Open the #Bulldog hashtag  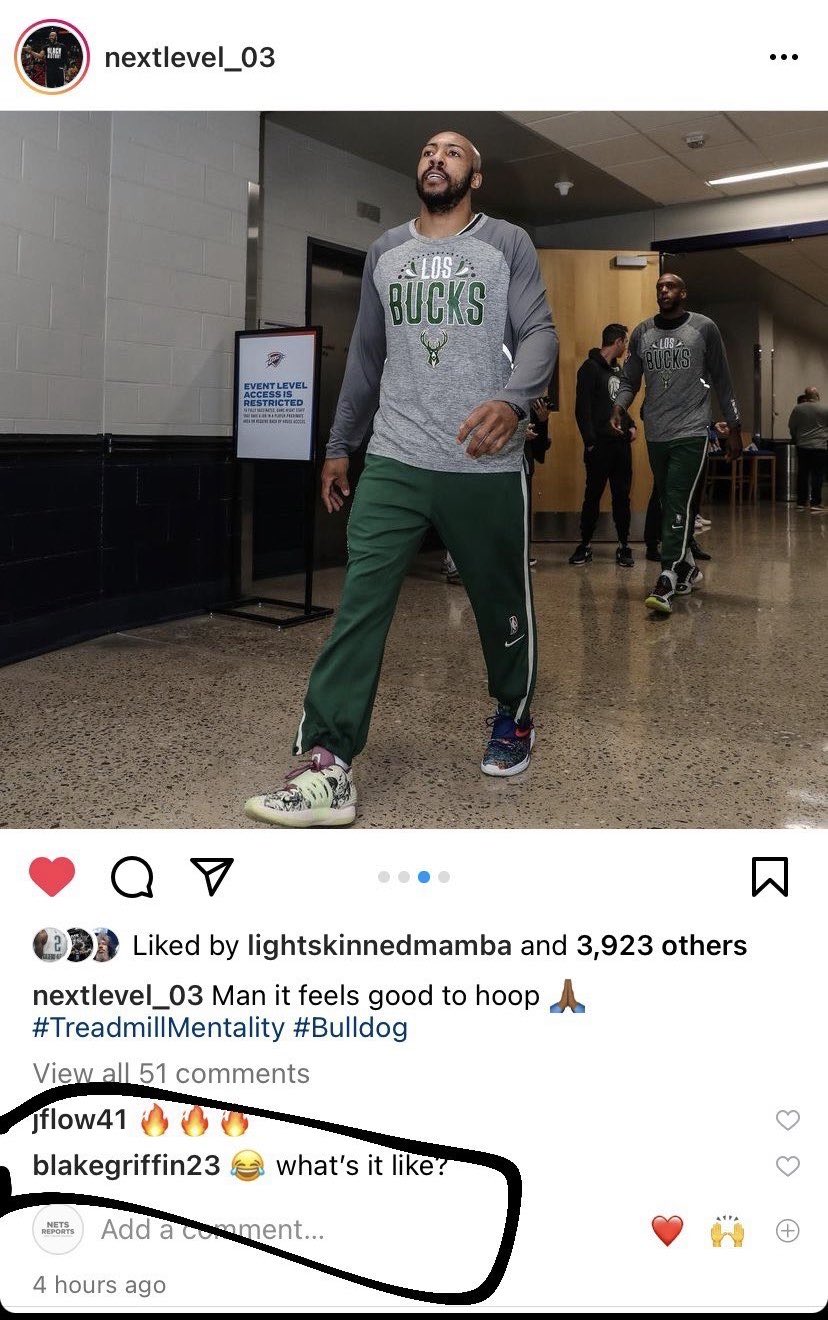(351, 1028)
